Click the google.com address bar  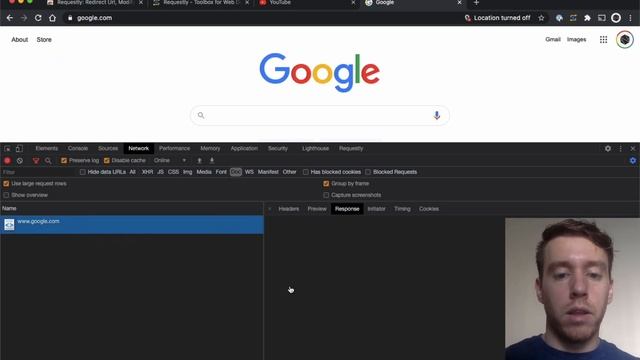[261, 18]
